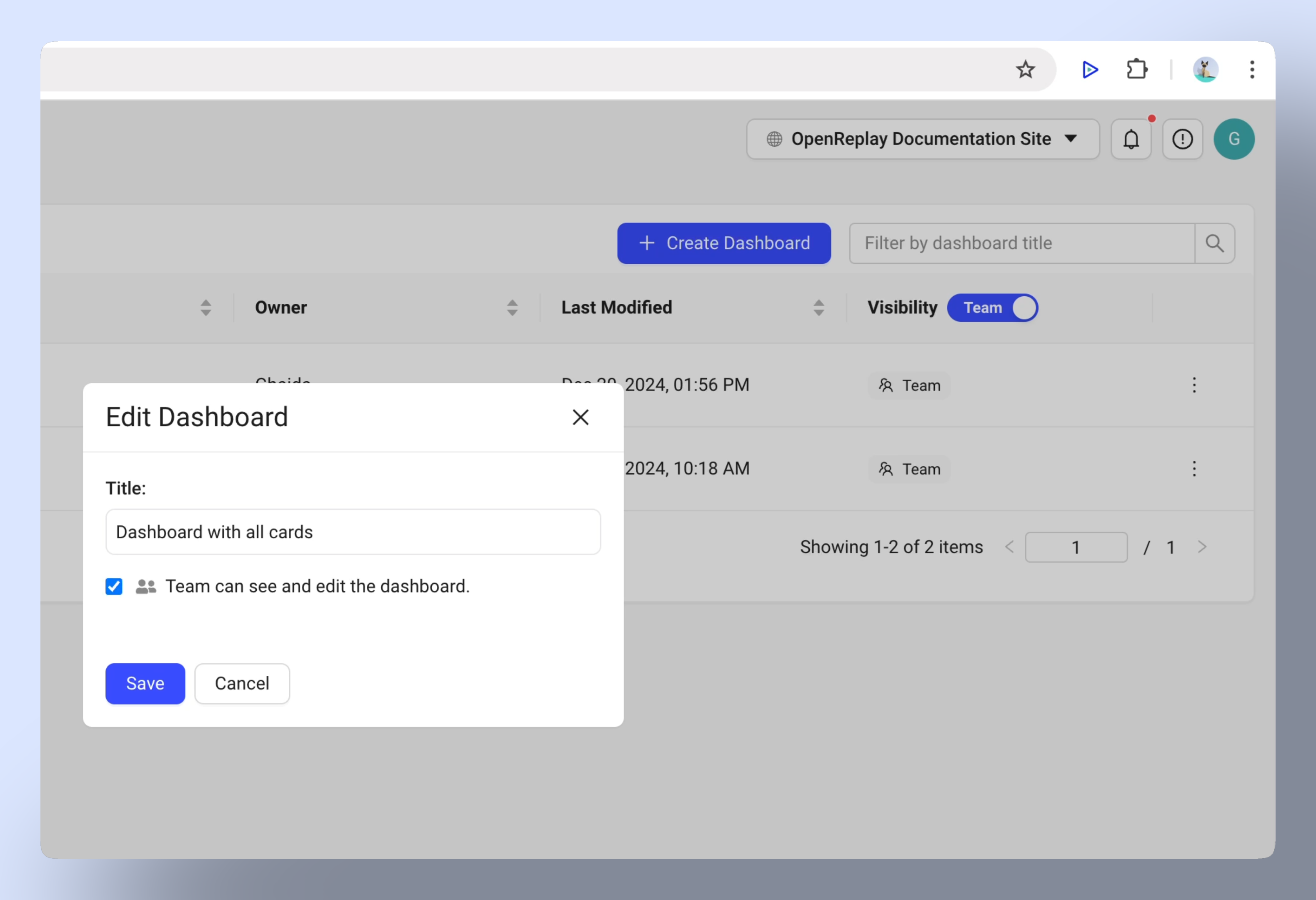Expand the OpenReplay Documentation Site dropdown
The width and height of the screenshot is (1316, 900).
tap(923, 139)
